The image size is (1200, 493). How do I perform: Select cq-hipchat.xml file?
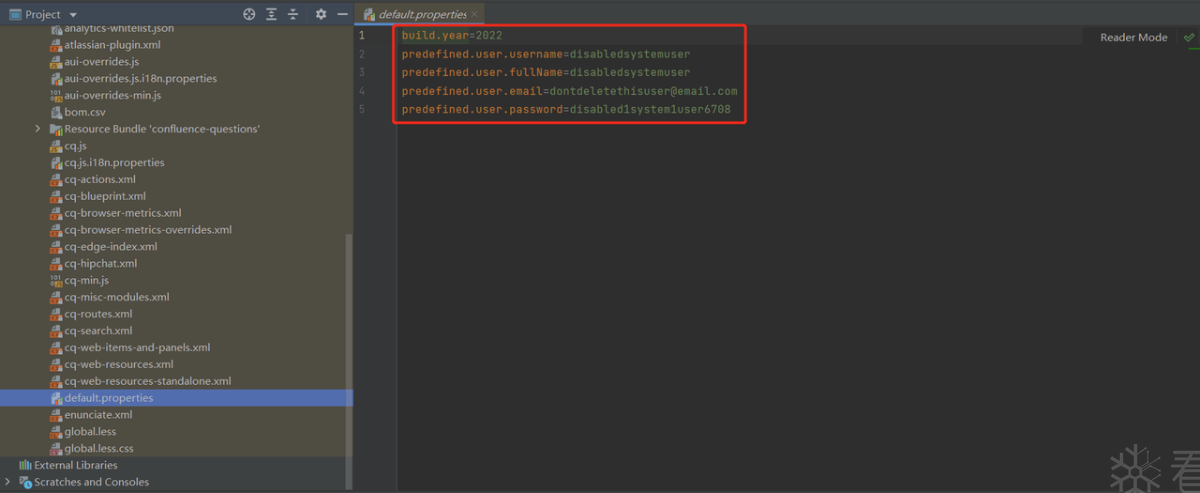click(100, 263)
